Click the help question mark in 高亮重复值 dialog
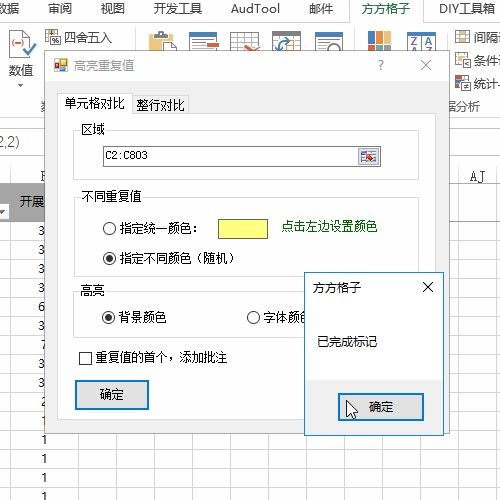 tap(381, 65)
